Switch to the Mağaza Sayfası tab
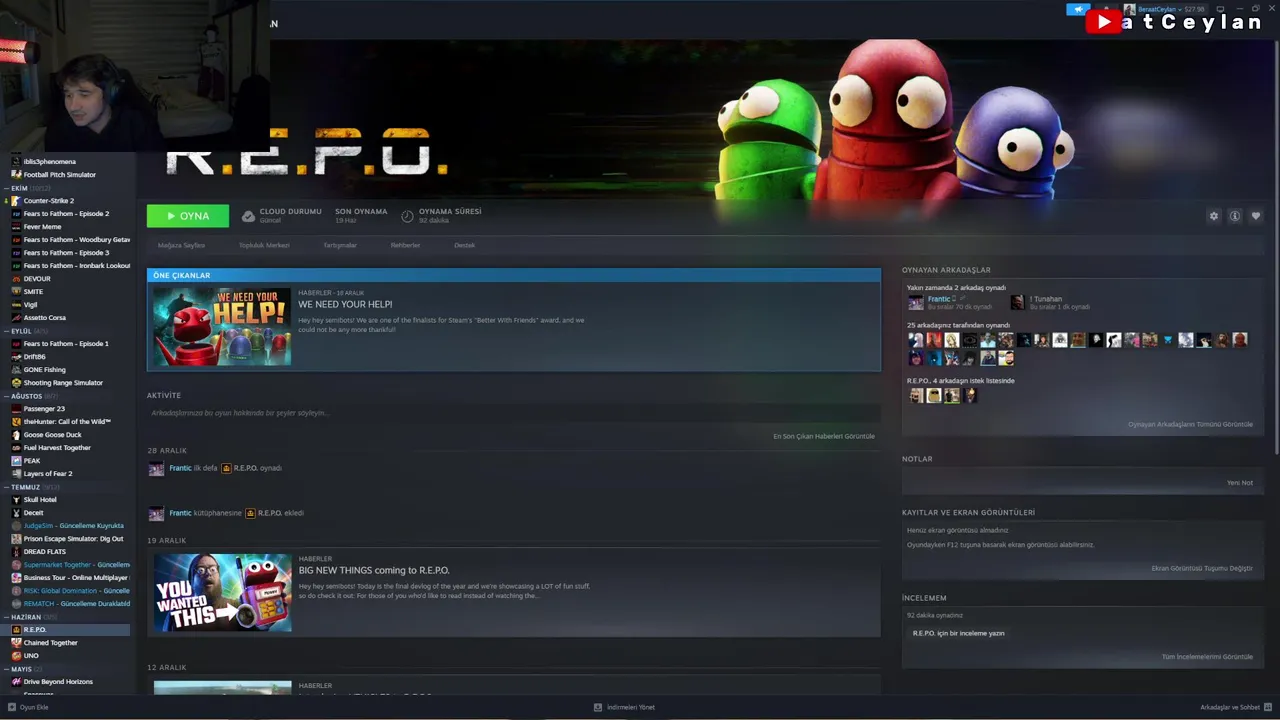 point(181,245)
